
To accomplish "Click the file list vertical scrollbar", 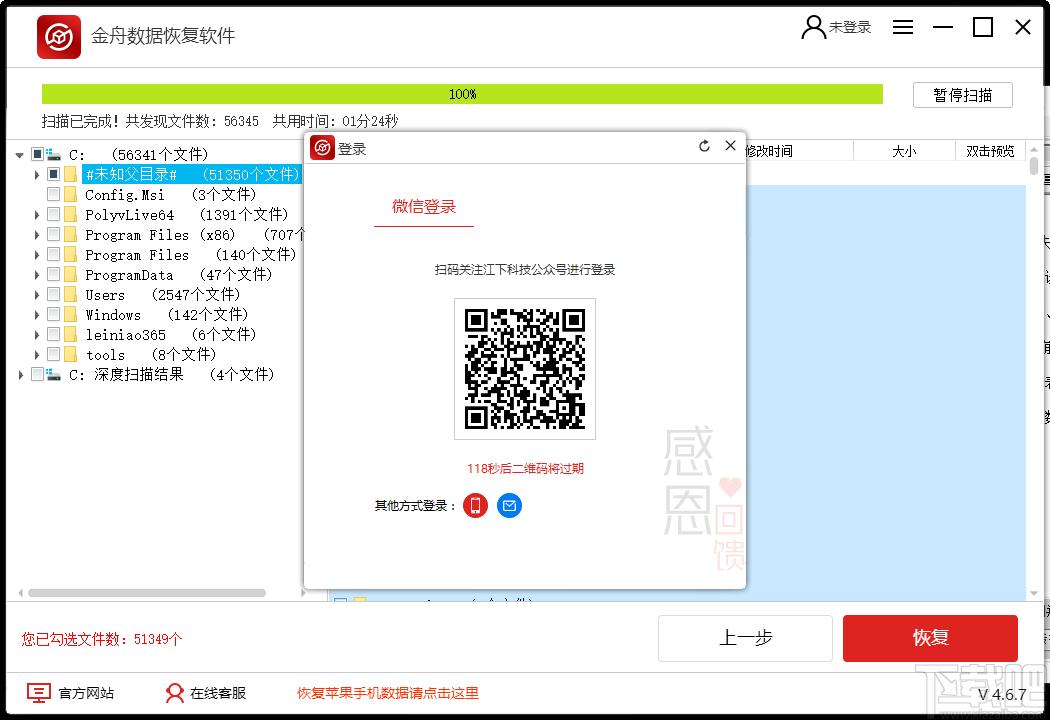I will (1034, 165).
